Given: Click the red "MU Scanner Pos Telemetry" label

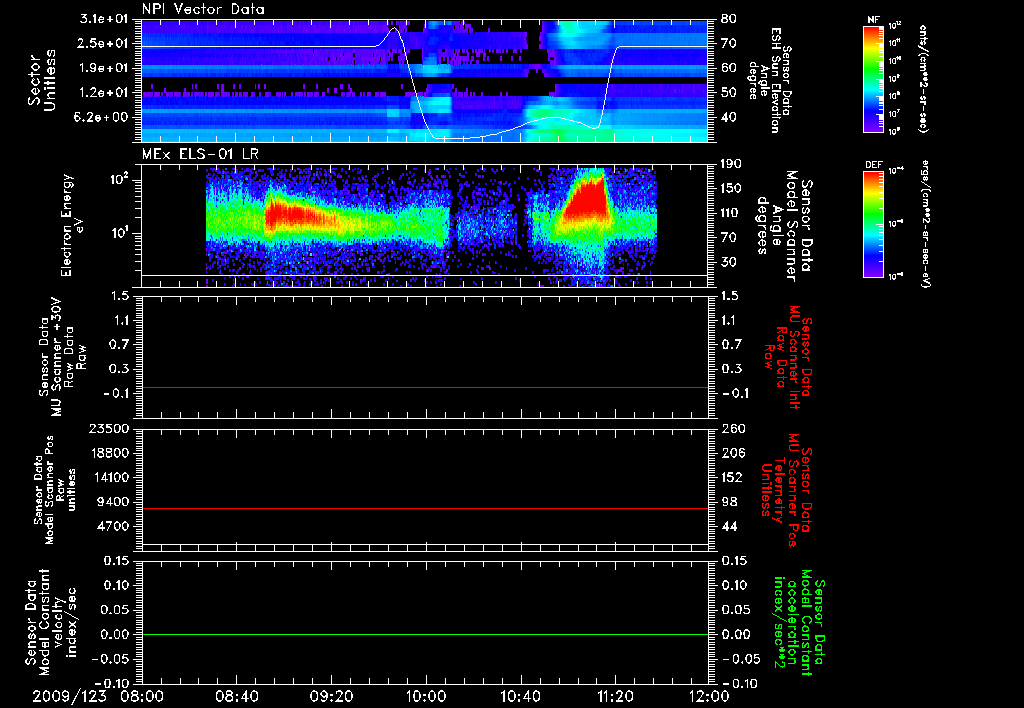Looking at the screenshot, I should click(788, 490).
